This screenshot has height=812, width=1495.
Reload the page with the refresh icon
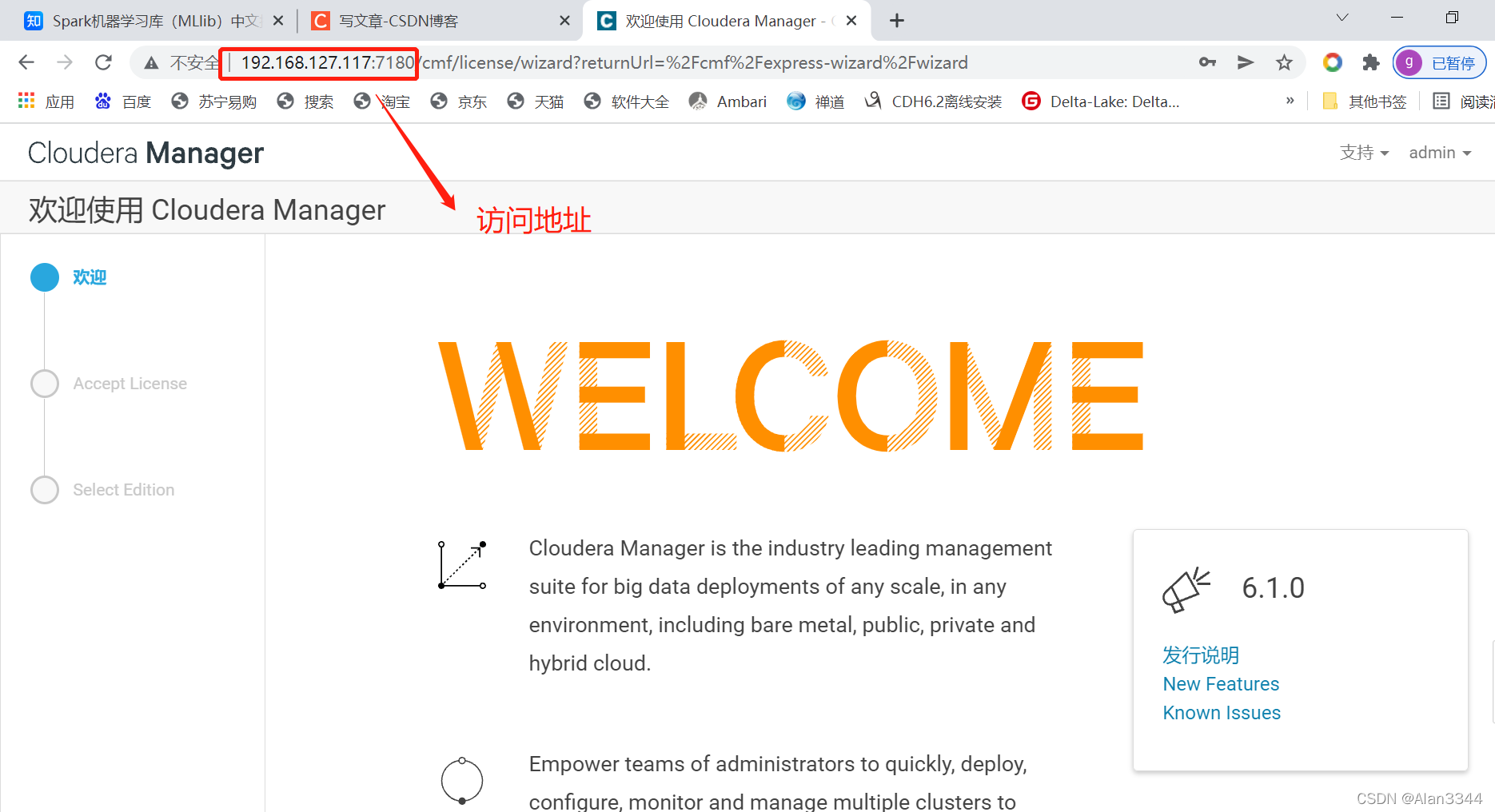coord(103,62)
